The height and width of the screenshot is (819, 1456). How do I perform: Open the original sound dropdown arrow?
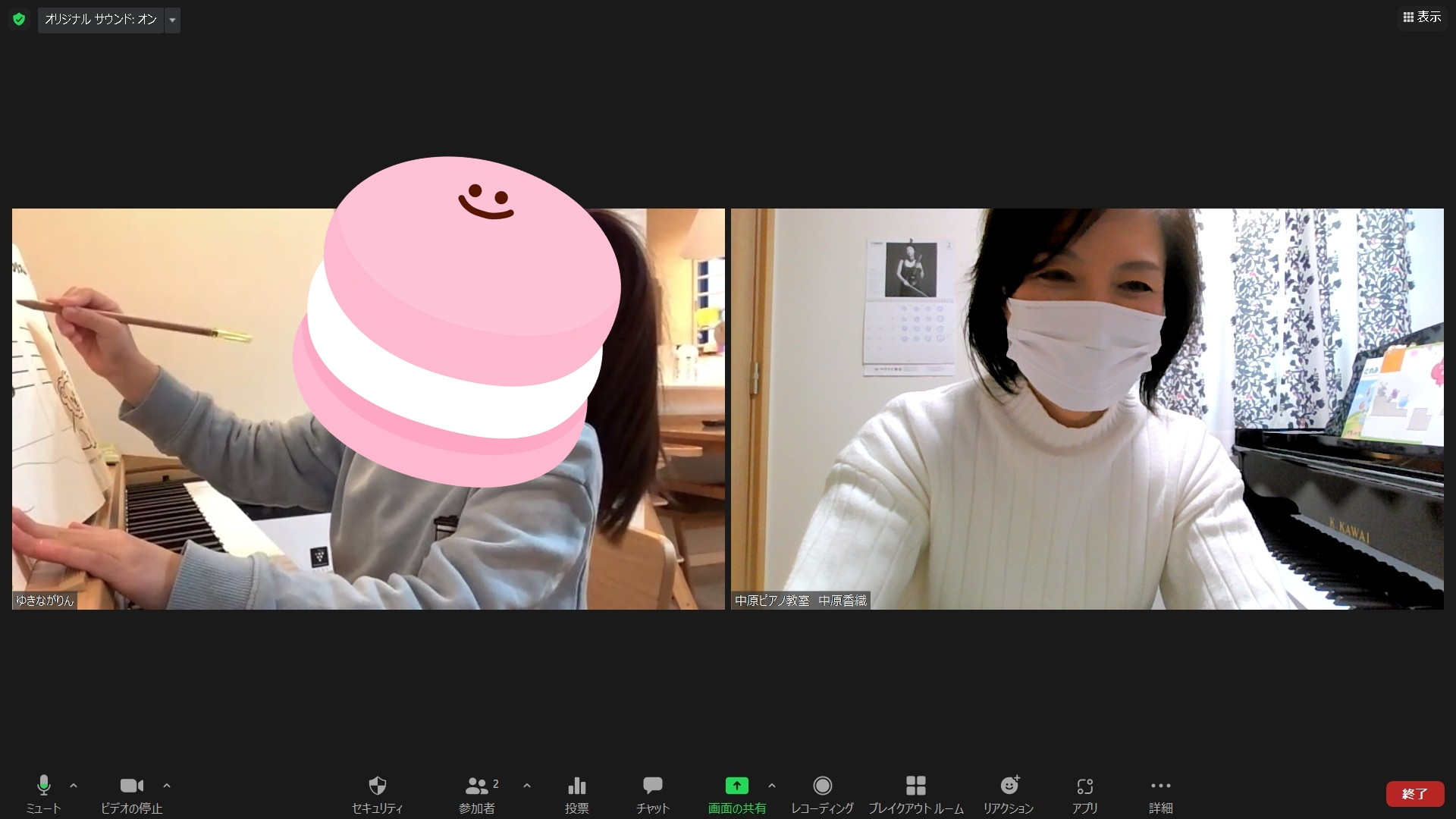click(172, 20)
